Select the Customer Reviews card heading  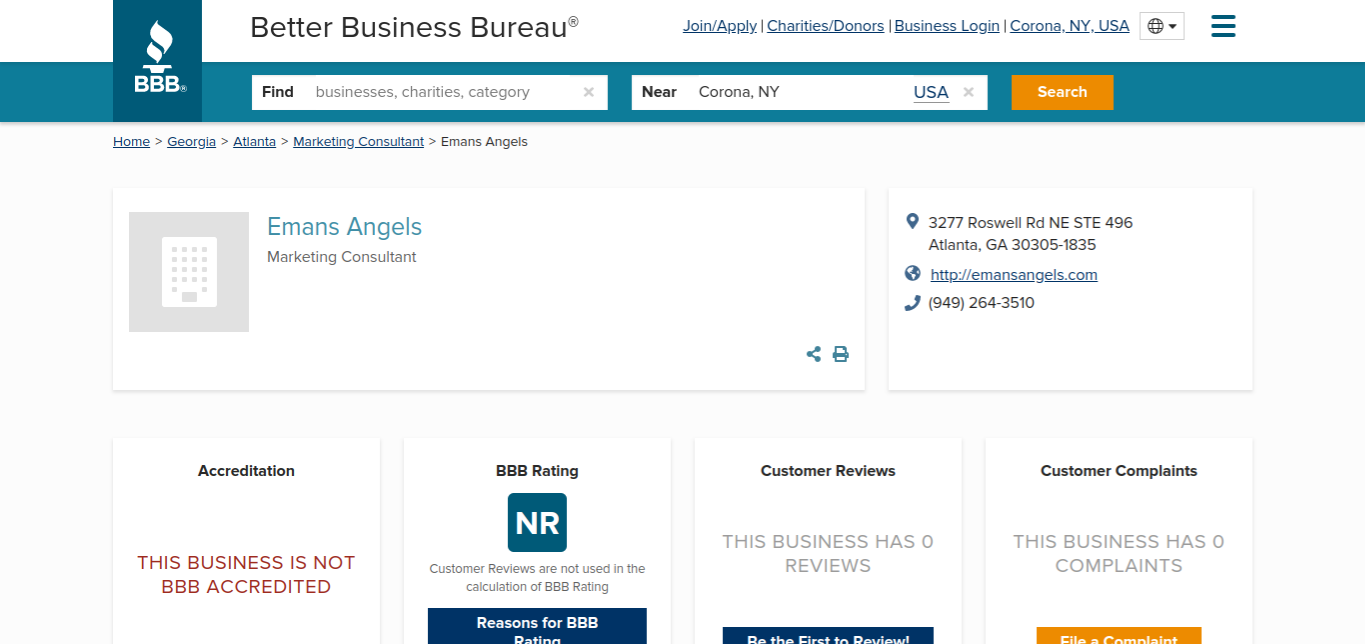[828, 471]
